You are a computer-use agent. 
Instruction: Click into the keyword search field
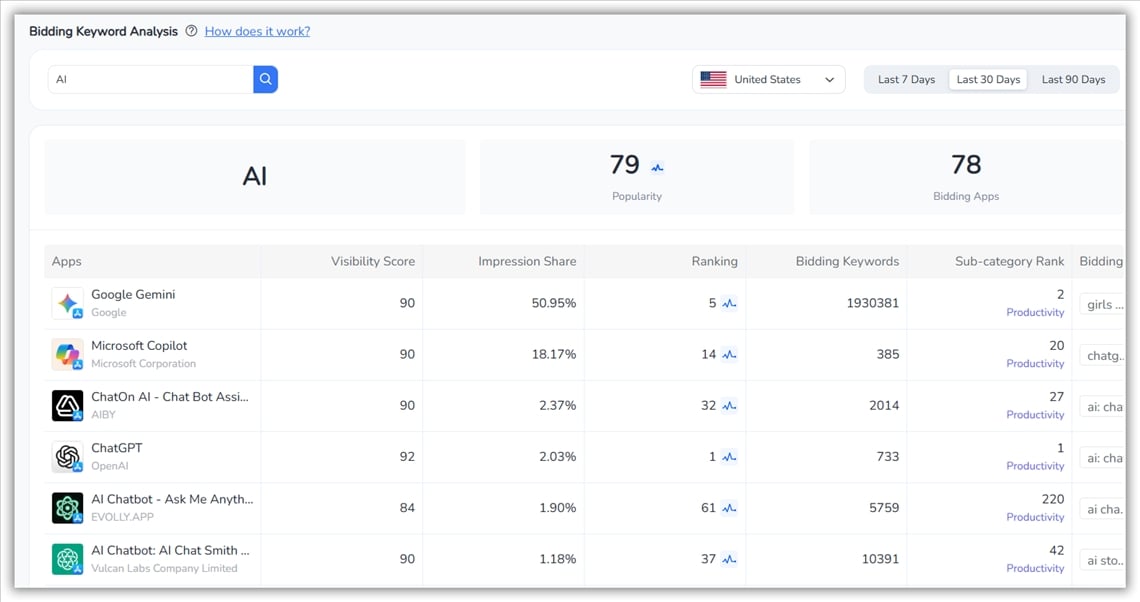pos(150,79)
